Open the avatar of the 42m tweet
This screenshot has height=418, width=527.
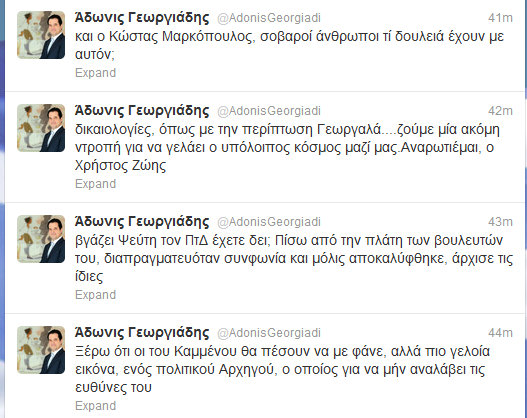pos(41,128)
